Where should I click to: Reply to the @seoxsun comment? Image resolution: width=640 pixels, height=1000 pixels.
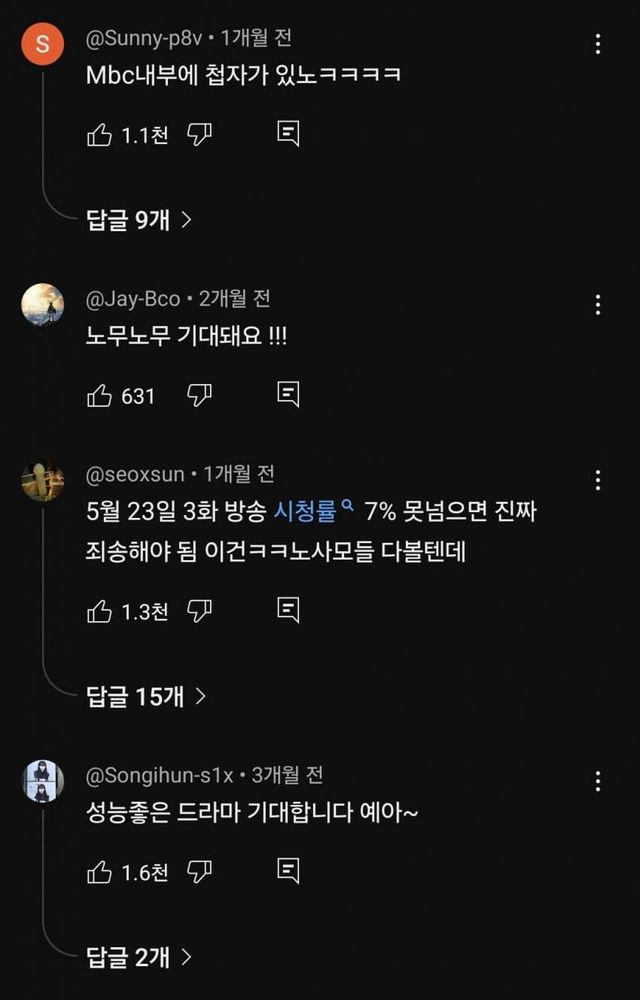coord(288,610)
